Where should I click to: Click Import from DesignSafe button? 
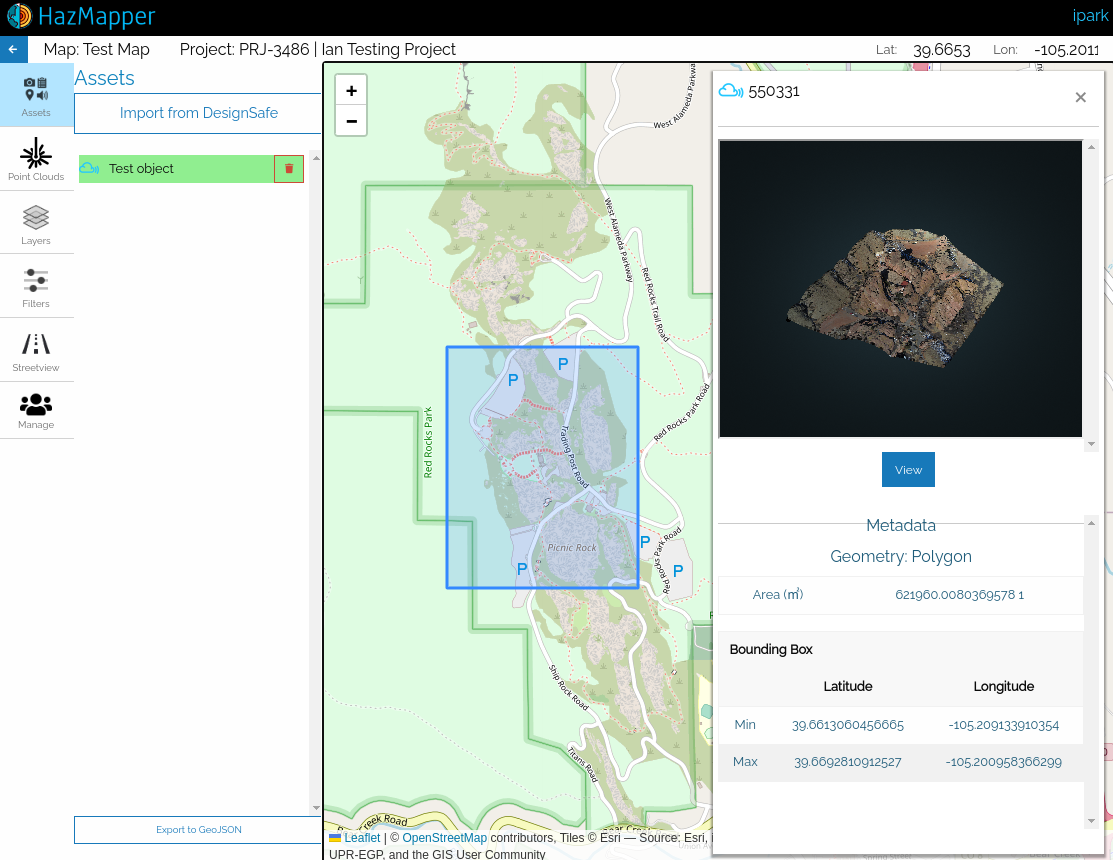198,113
